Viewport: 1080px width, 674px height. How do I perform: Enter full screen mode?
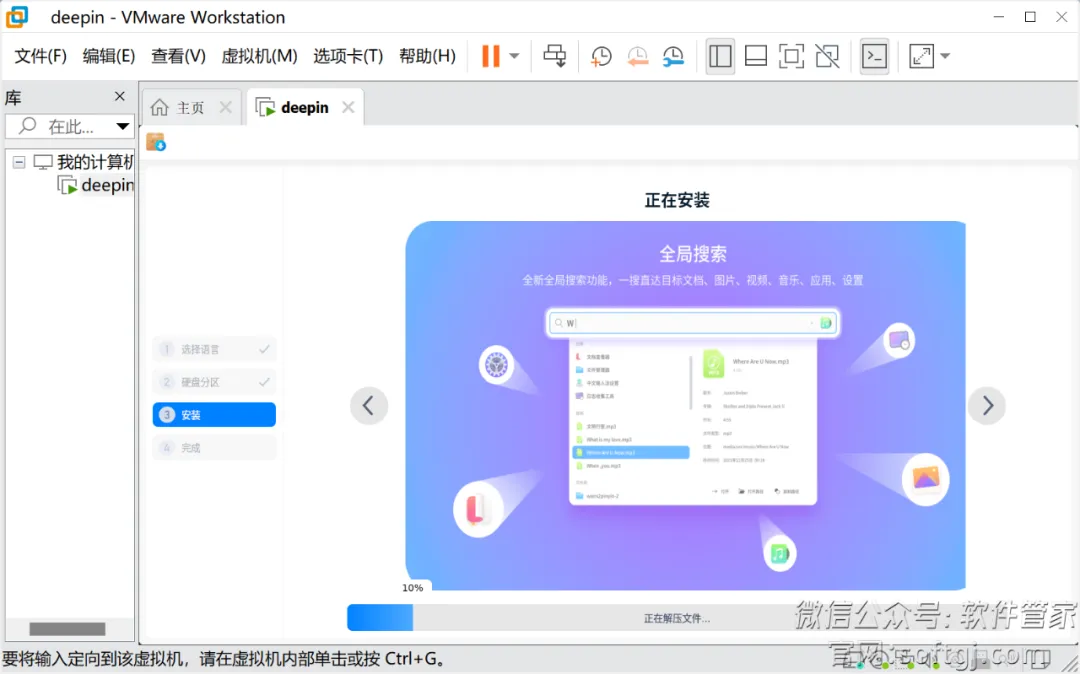pos(791,56)
